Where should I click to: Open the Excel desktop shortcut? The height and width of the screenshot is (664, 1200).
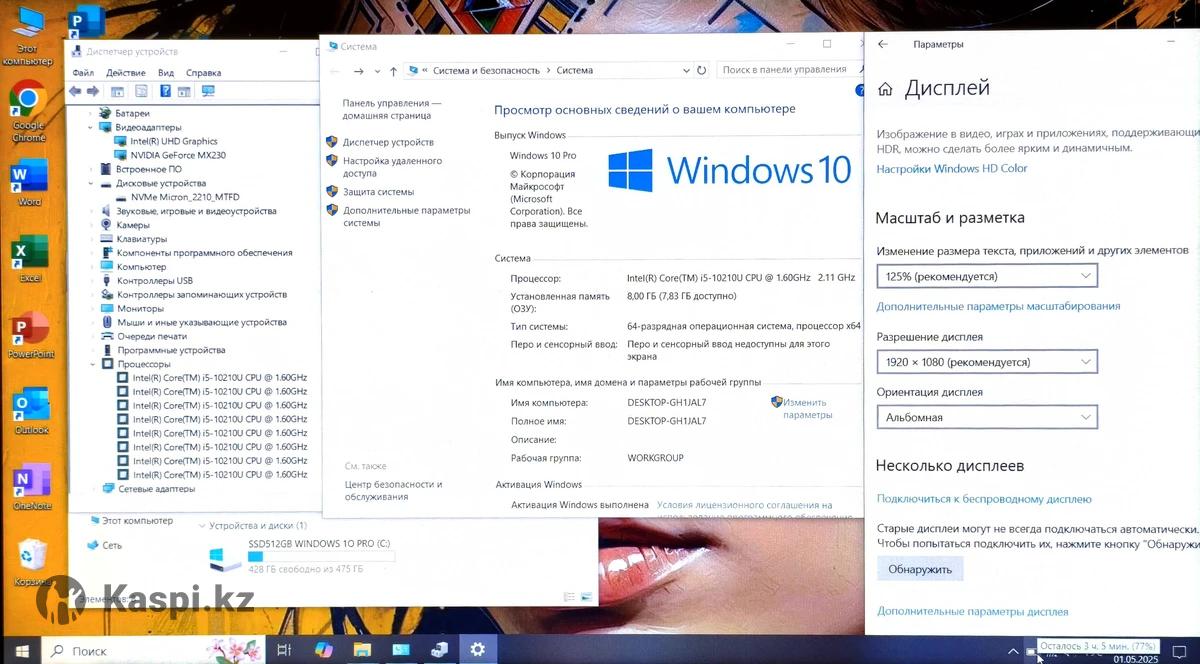pos(29,258)
